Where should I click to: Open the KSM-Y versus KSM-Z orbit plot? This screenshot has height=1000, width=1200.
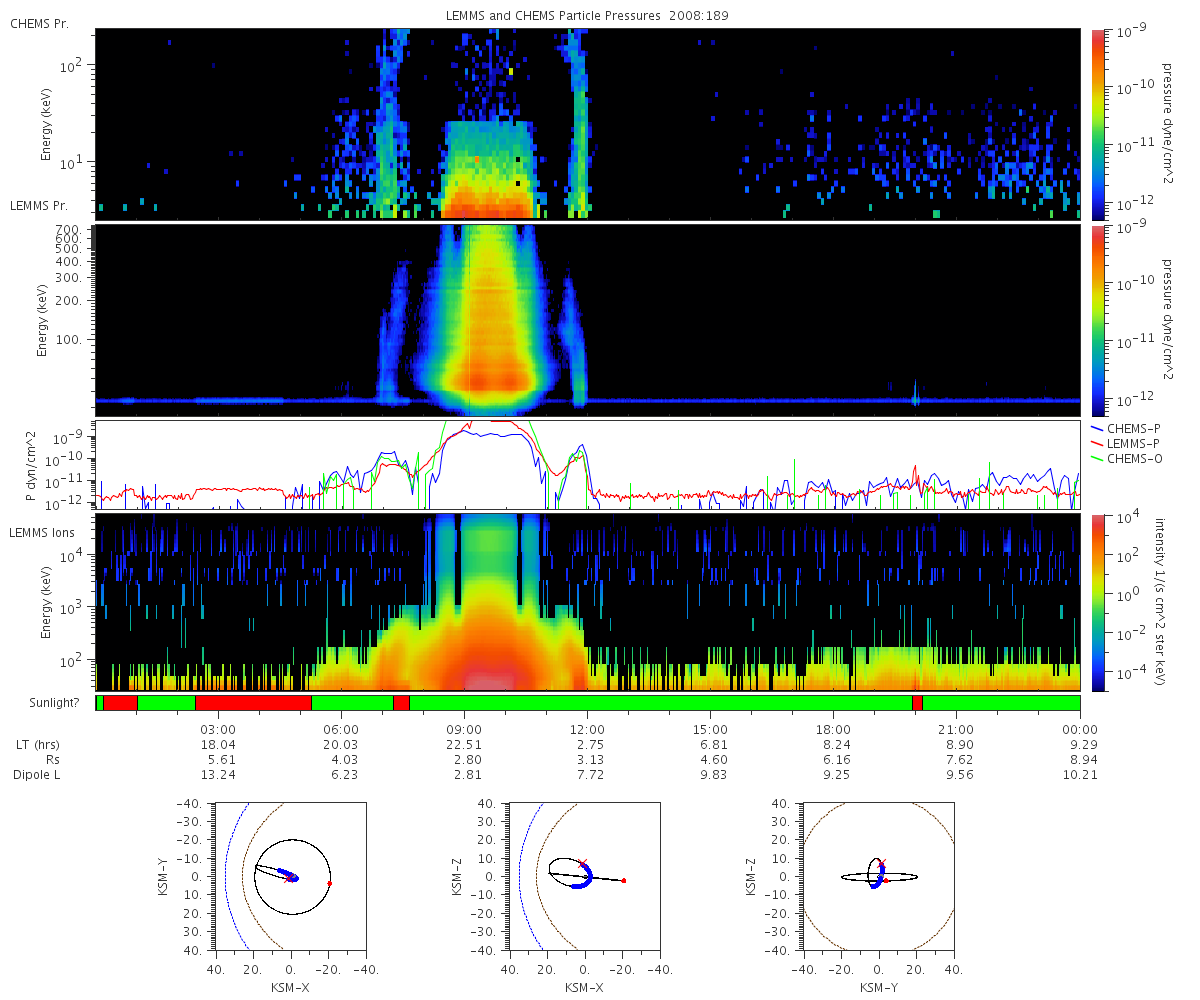pos(878,877)
